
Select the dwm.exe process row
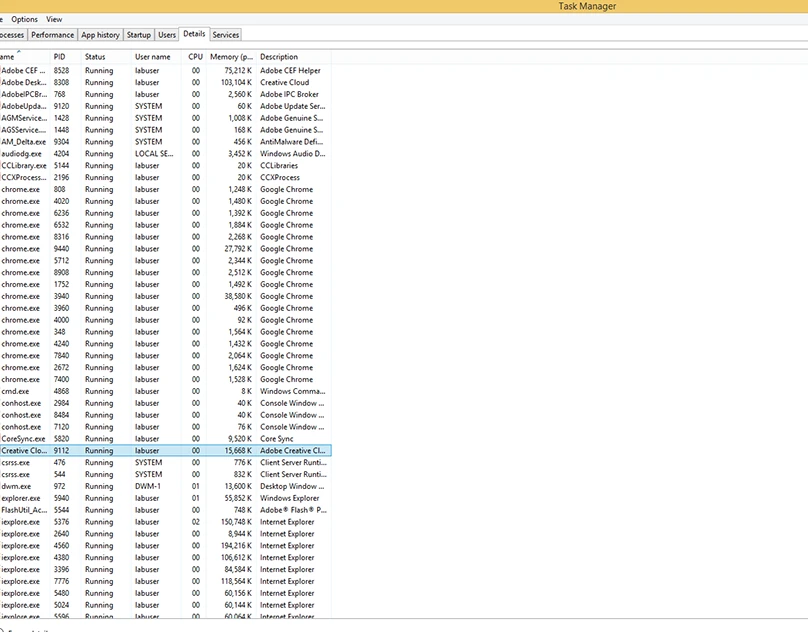16,486
